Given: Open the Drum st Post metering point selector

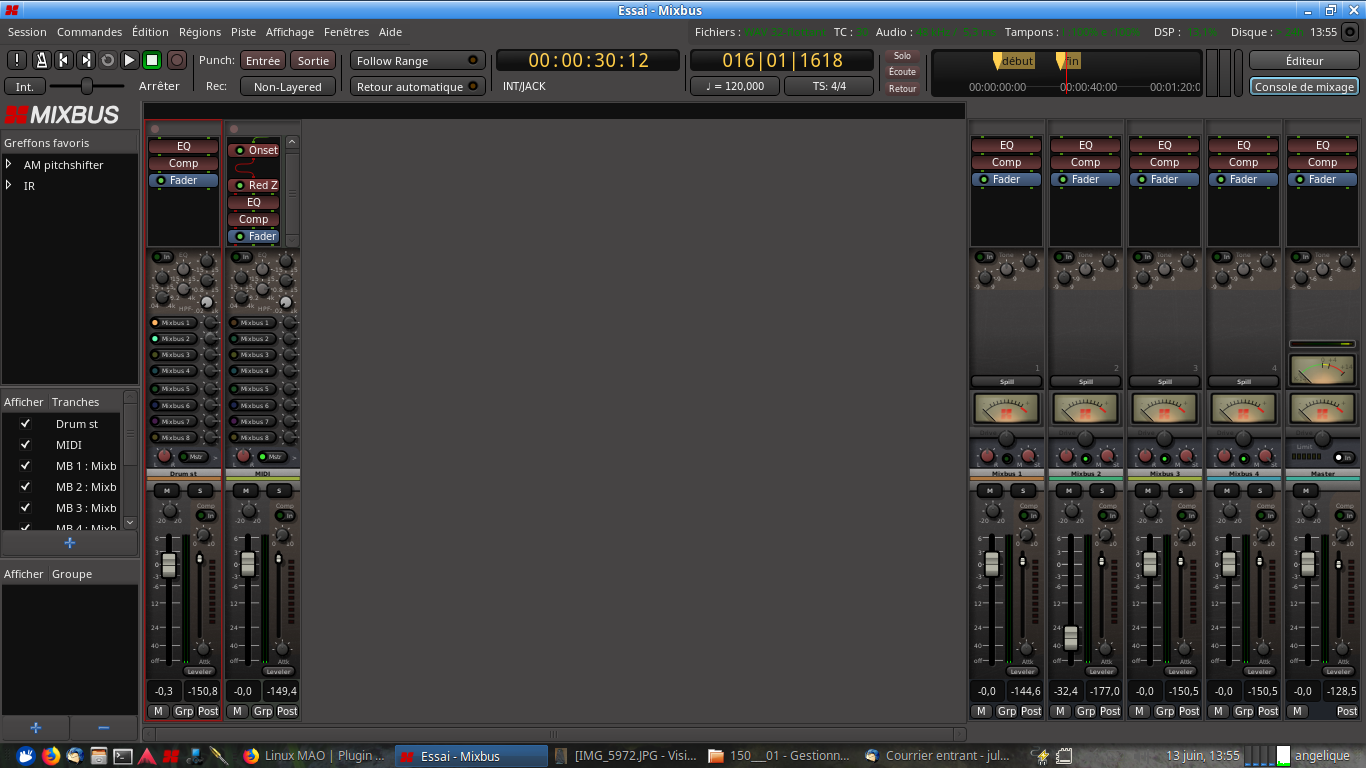Looking at the screenshot, I should coord(208,711).
